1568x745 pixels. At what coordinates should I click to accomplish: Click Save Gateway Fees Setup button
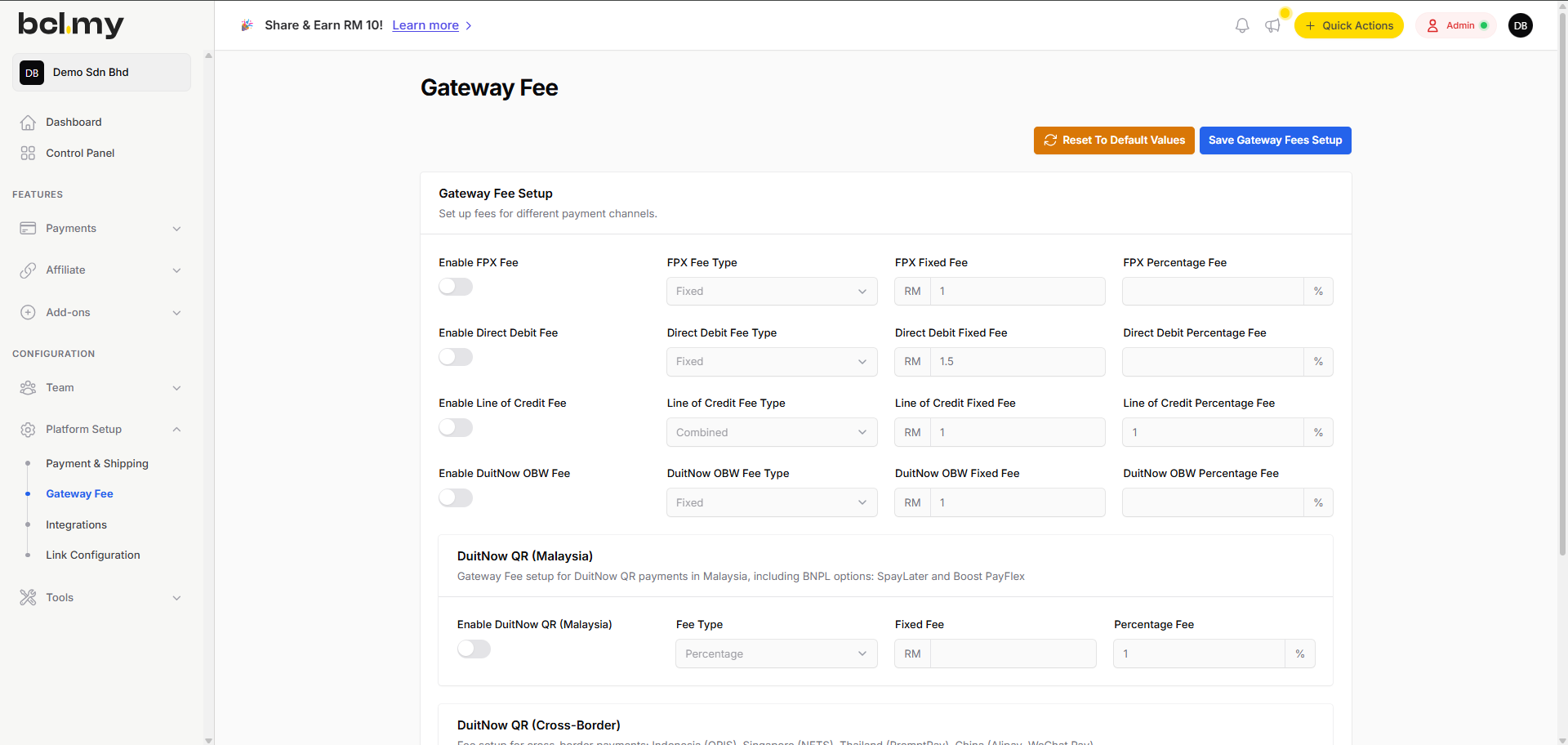click(1275, 141)
